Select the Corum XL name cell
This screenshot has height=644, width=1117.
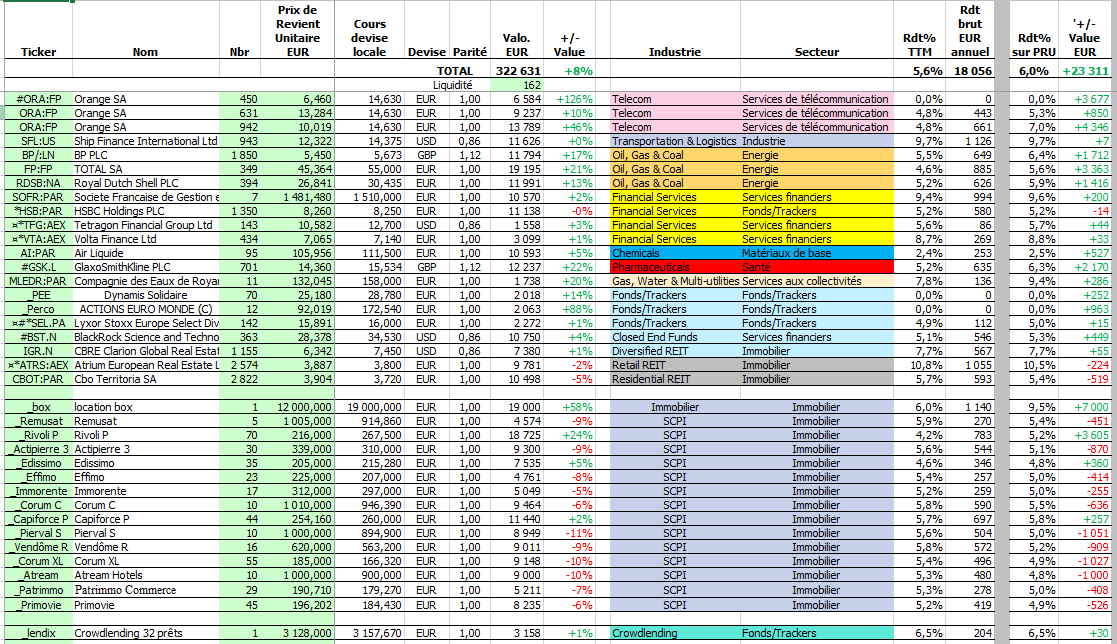point(145,561)
